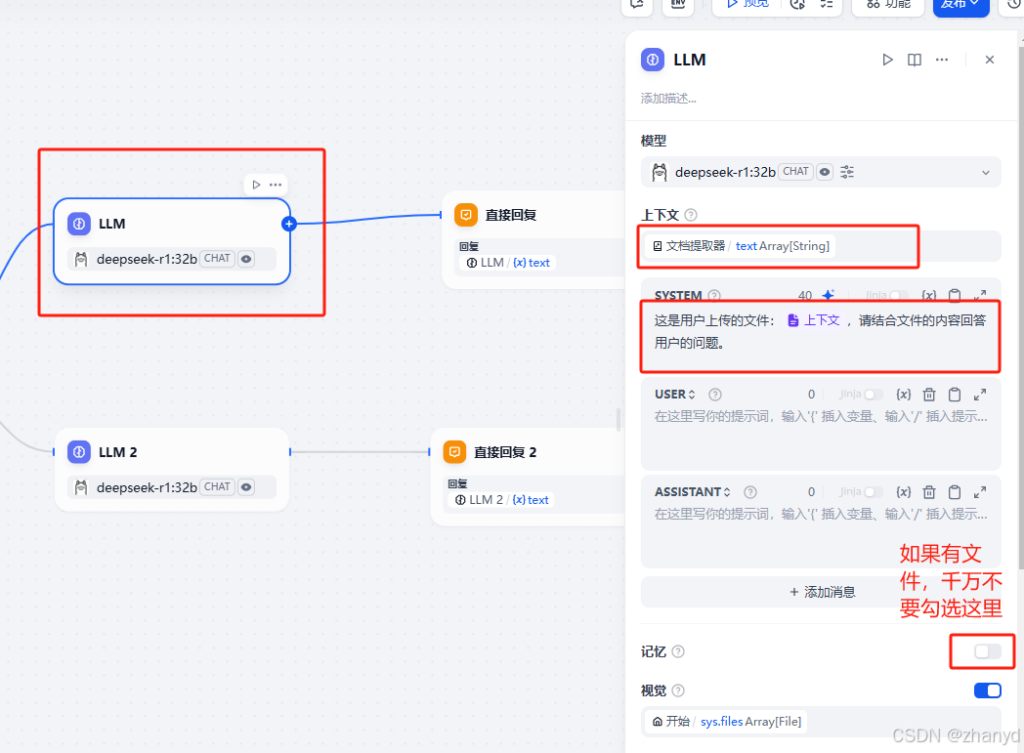Click the prompt generator sparkle icon in SYSTEM
This screenshot has height=753, width=1024.
828,296
